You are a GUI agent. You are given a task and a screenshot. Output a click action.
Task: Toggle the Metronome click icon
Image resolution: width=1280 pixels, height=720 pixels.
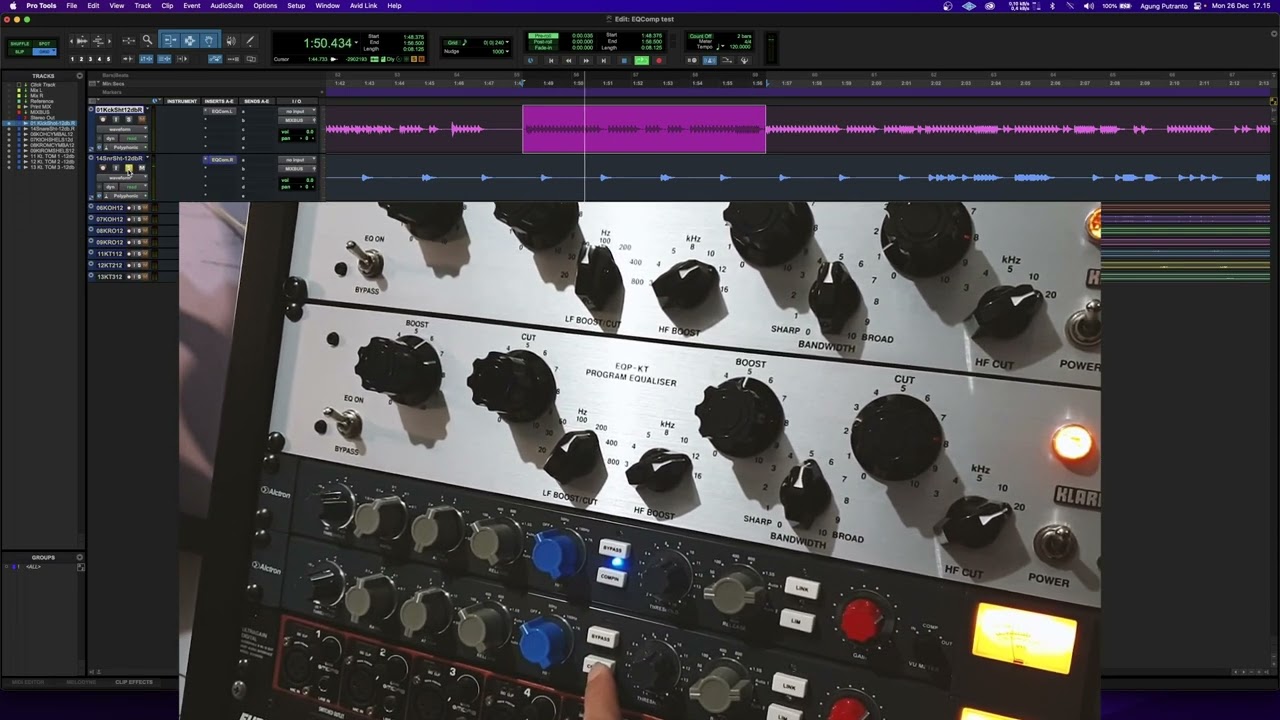[710, 61]
